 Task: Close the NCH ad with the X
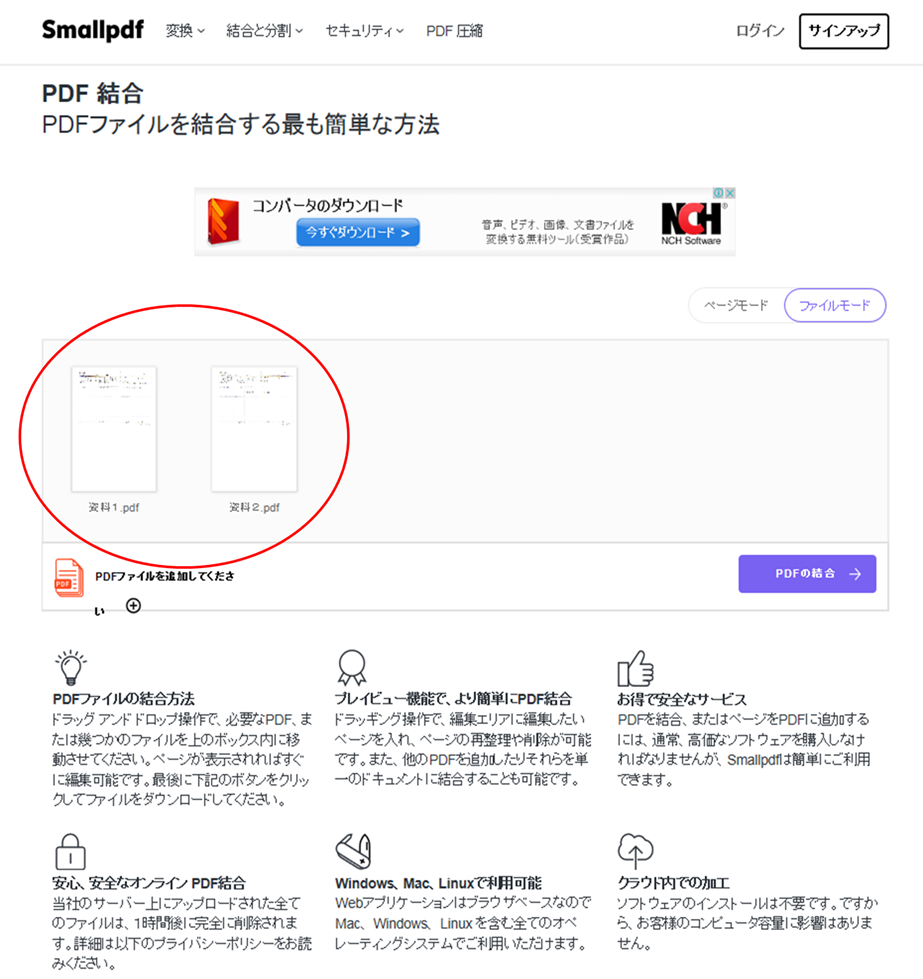(729, 193)
